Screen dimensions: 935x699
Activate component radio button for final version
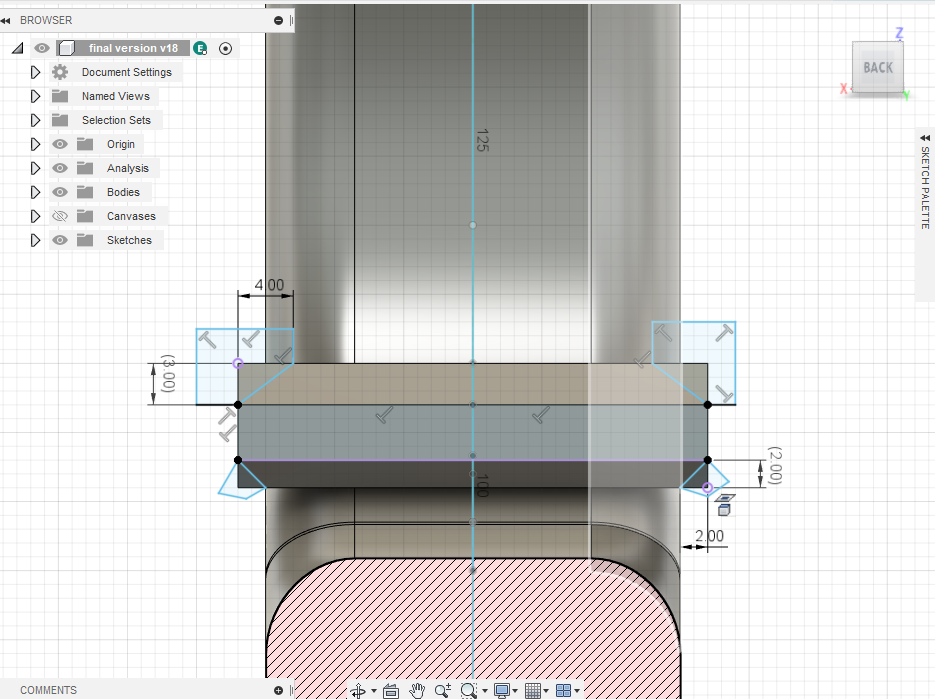[225, 48]
